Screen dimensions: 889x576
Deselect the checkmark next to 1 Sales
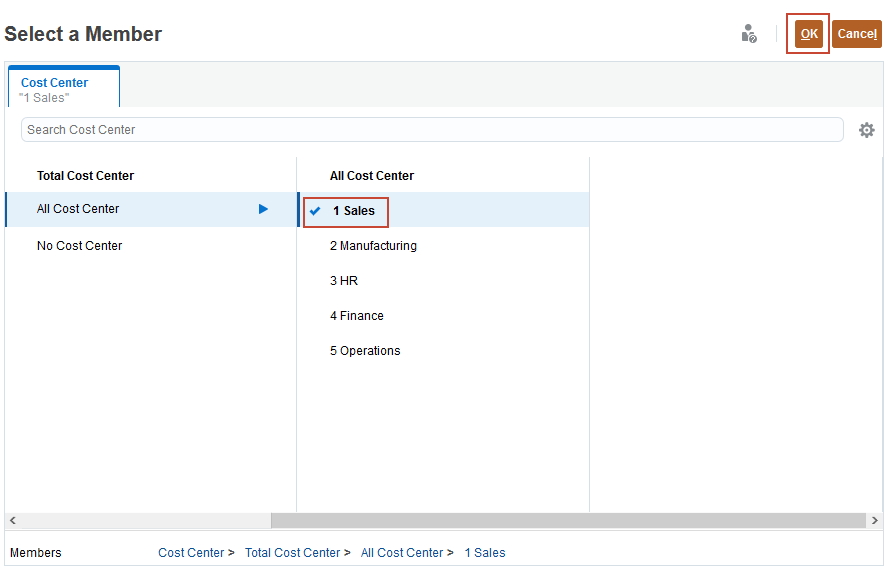pos(317,211)
